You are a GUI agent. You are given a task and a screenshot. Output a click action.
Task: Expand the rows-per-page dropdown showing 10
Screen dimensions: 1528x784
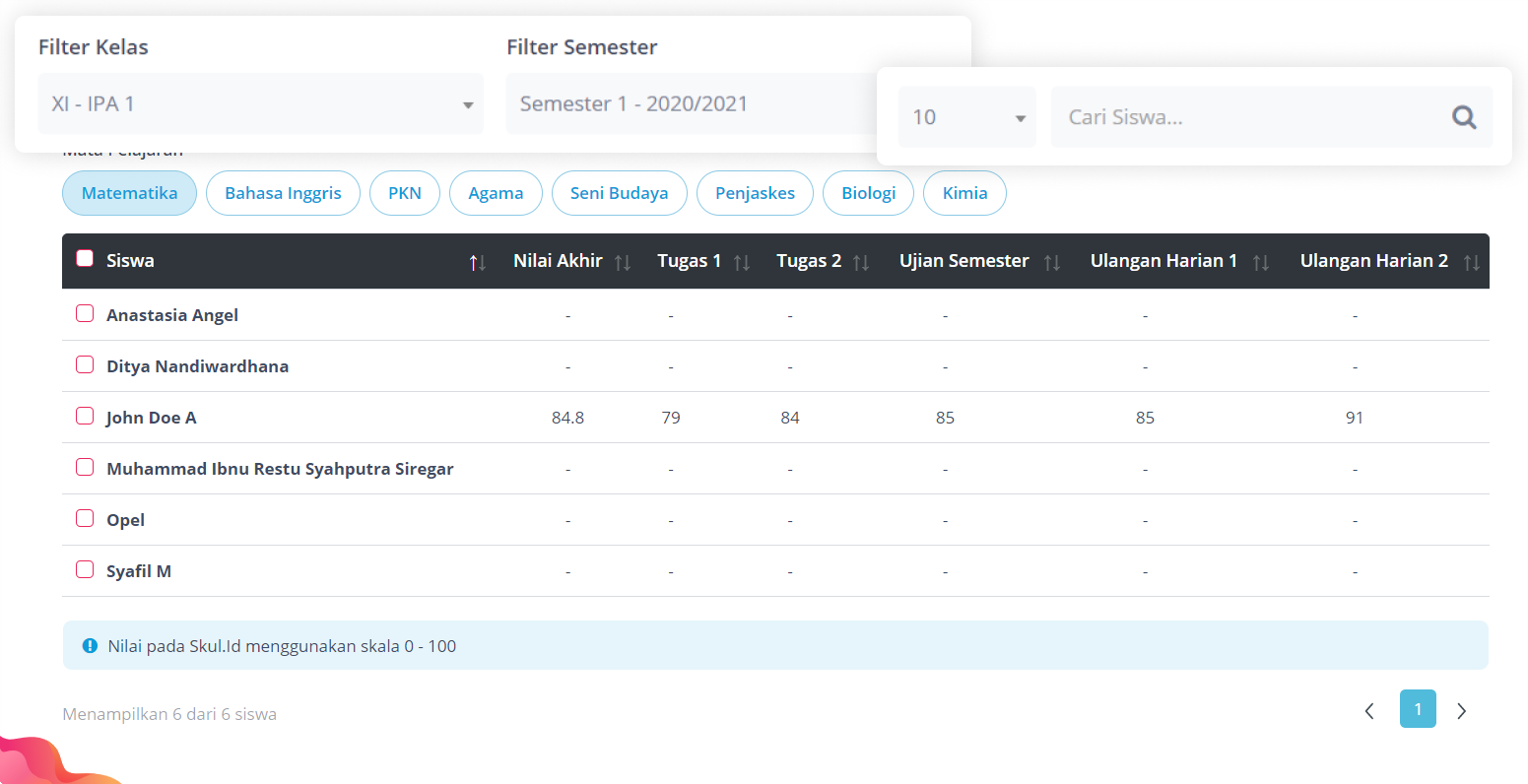(x=966, y=117)
